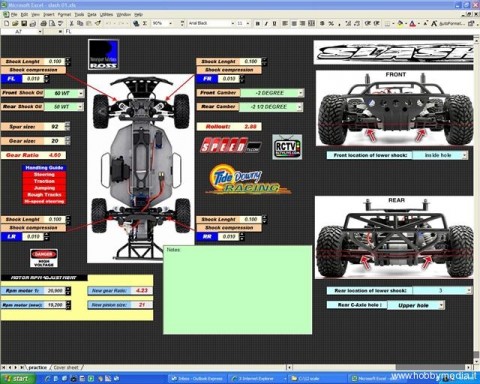Viewport: 480px width, 384px height.
Task: Open the File menu
Action: 14,15
